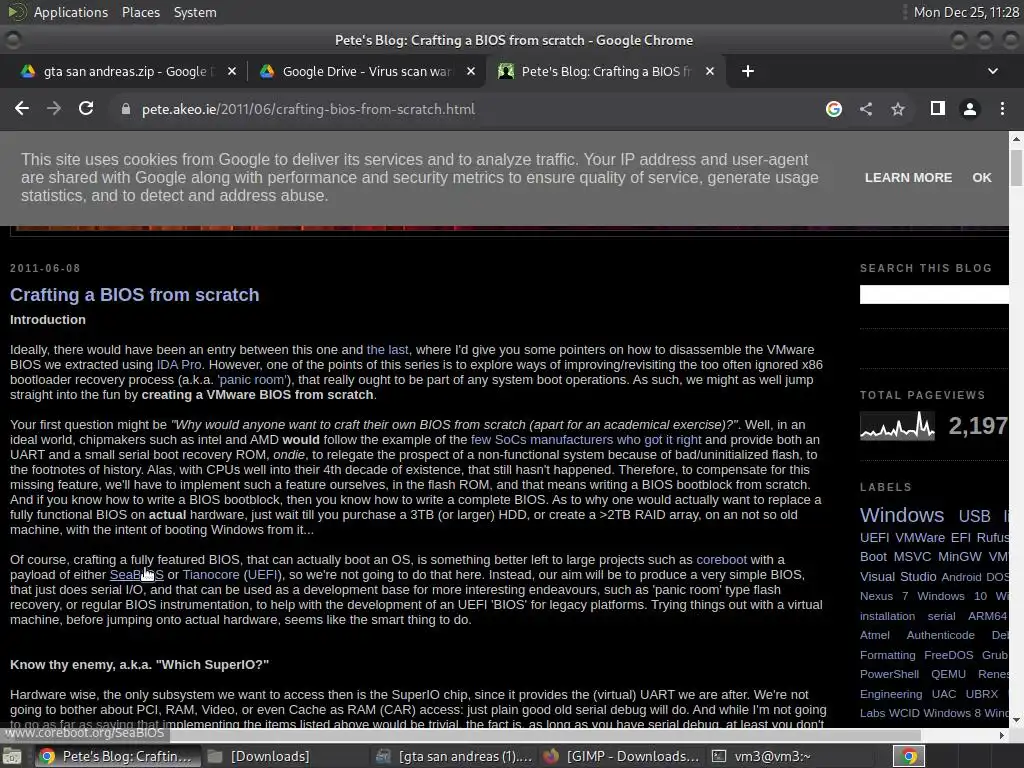
Task: Open the System menu
Action: coord(195,12)
